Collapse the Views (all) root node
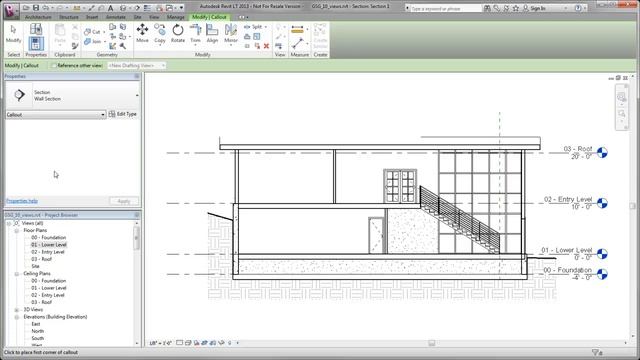The height and width of the screenshot is (360, 640). pos(9,223)
